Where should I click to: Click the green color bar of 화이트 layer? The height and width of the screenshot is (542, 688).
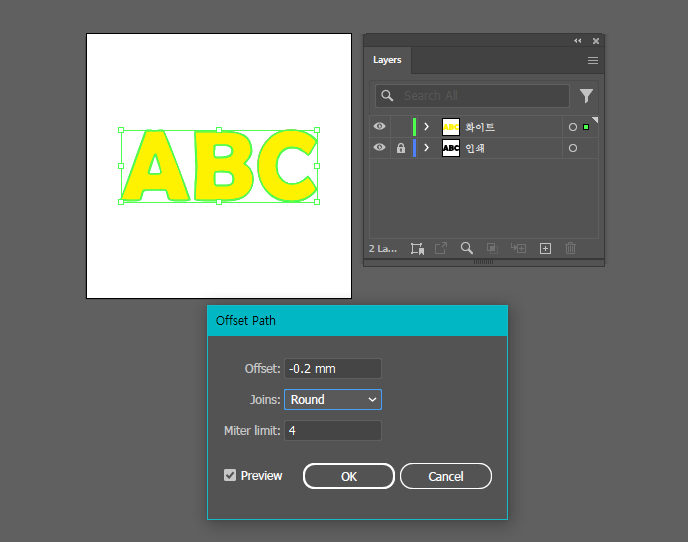pyautogui.click(x=414, y=127)
